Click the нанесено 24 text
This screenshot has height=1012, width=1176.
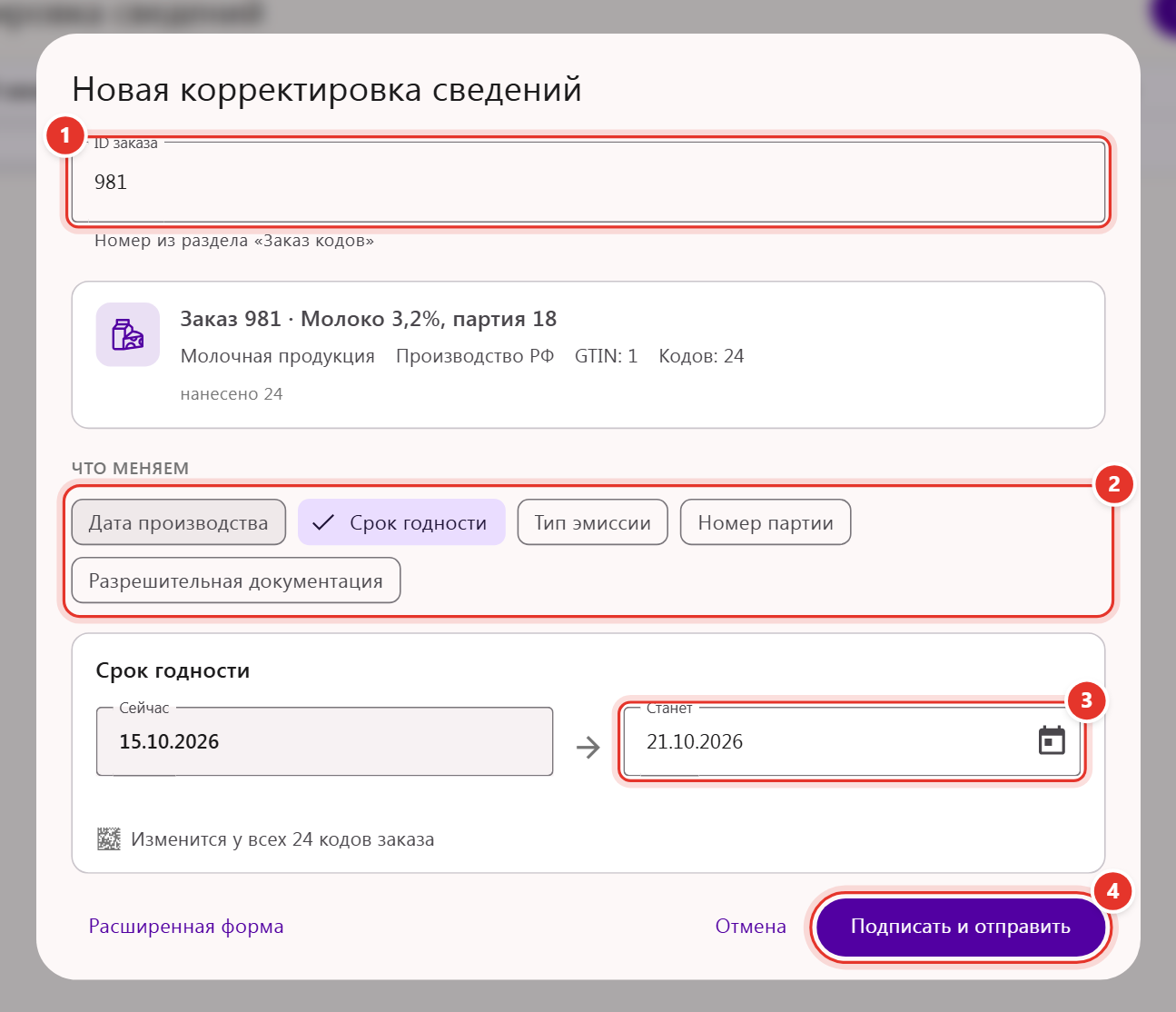232,394
